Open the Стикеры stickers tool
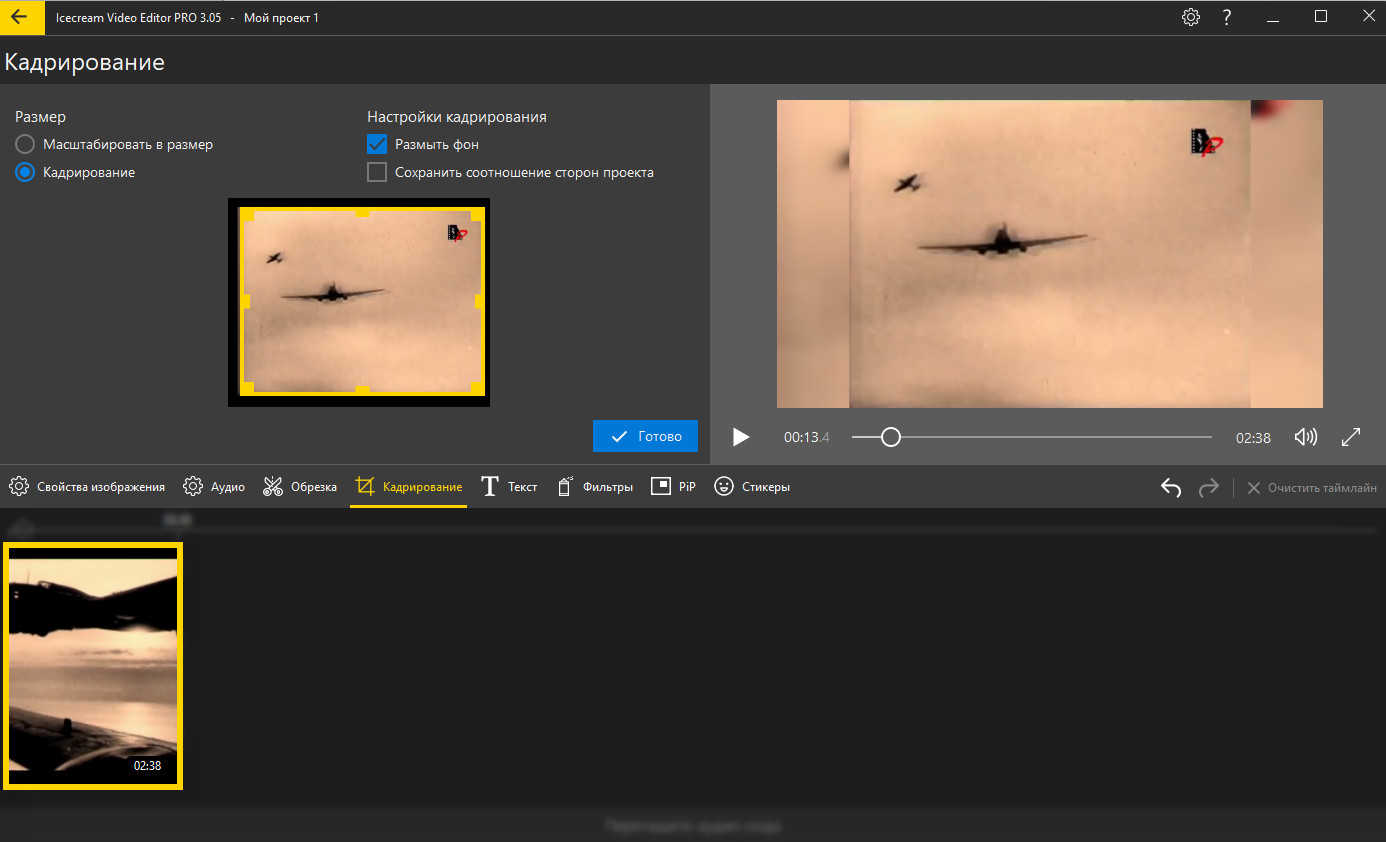Viewport: 1386px width, 842px height. point(752,487)
